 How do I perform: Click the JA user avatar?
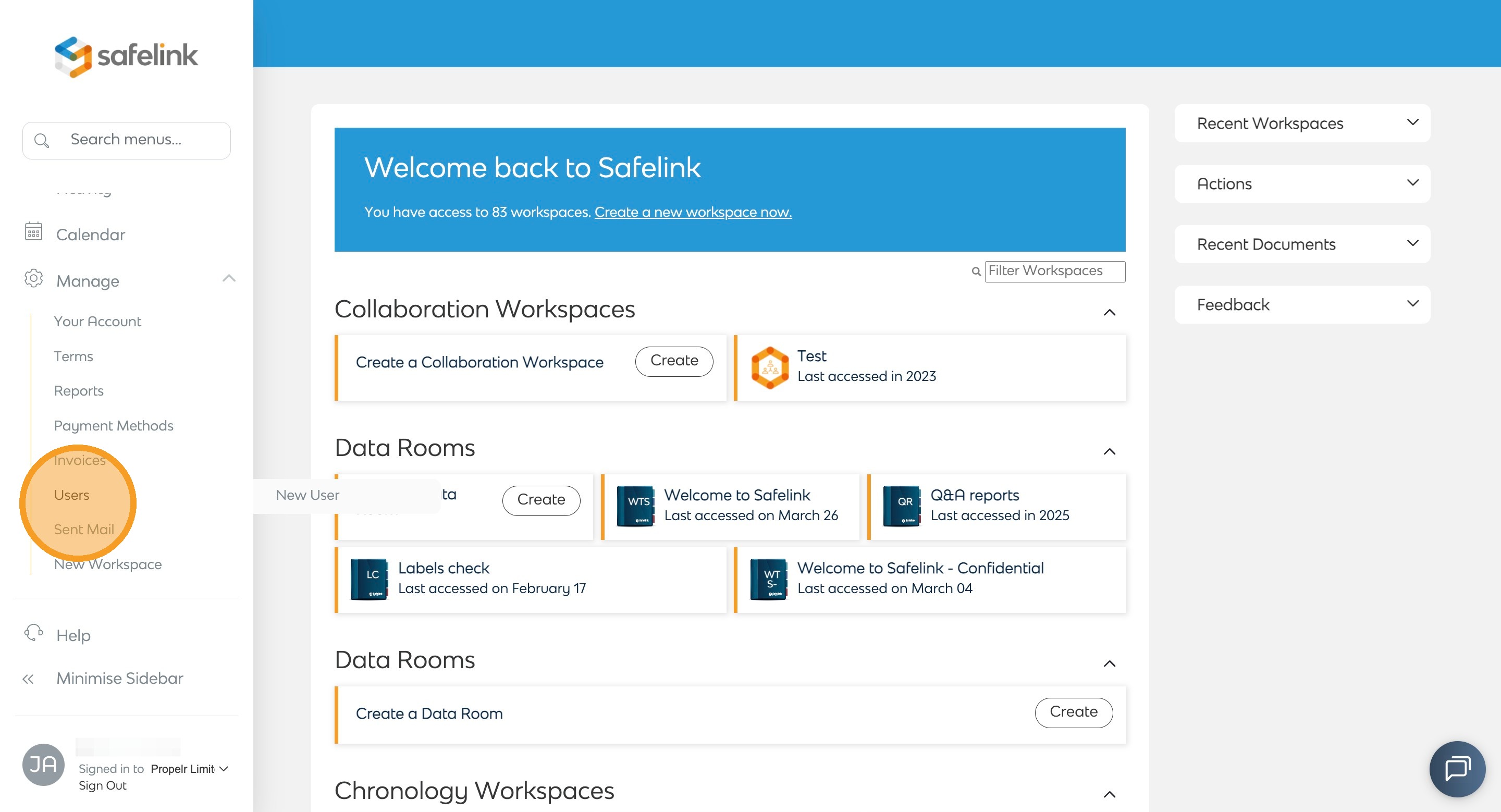pyautogui.click(x=43, y=764)
